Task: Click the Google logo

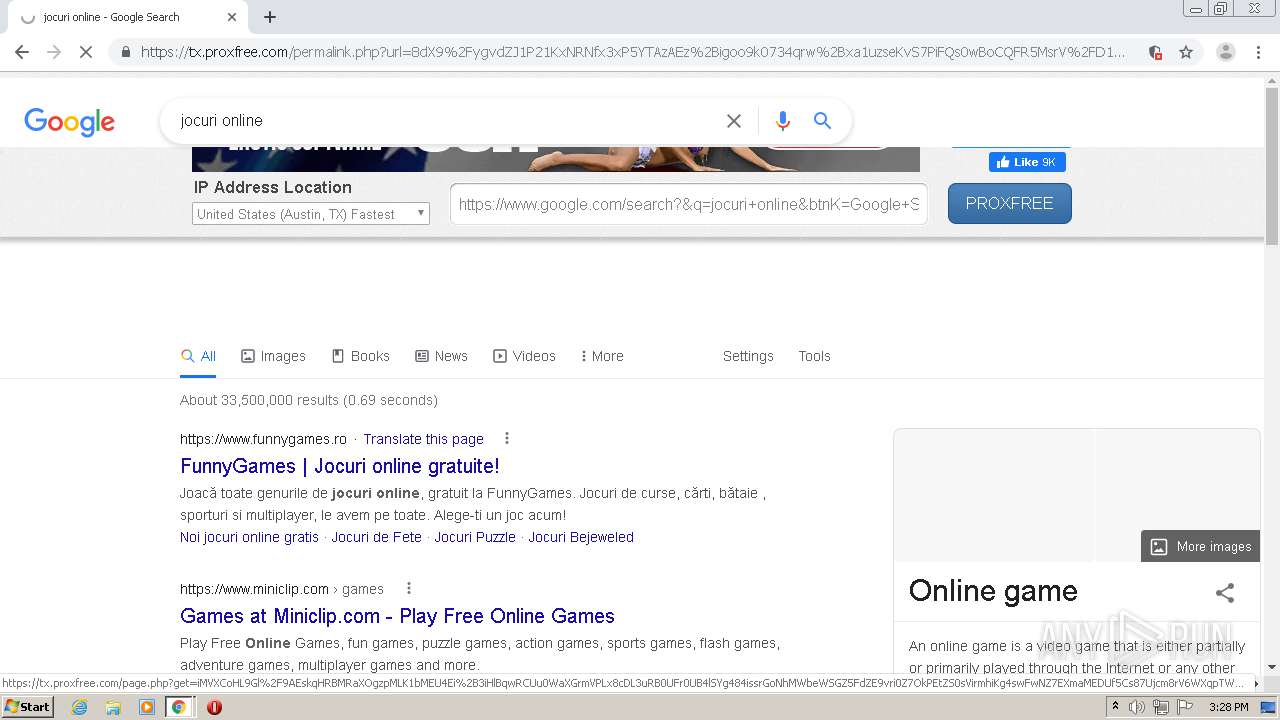Action: 69,122
